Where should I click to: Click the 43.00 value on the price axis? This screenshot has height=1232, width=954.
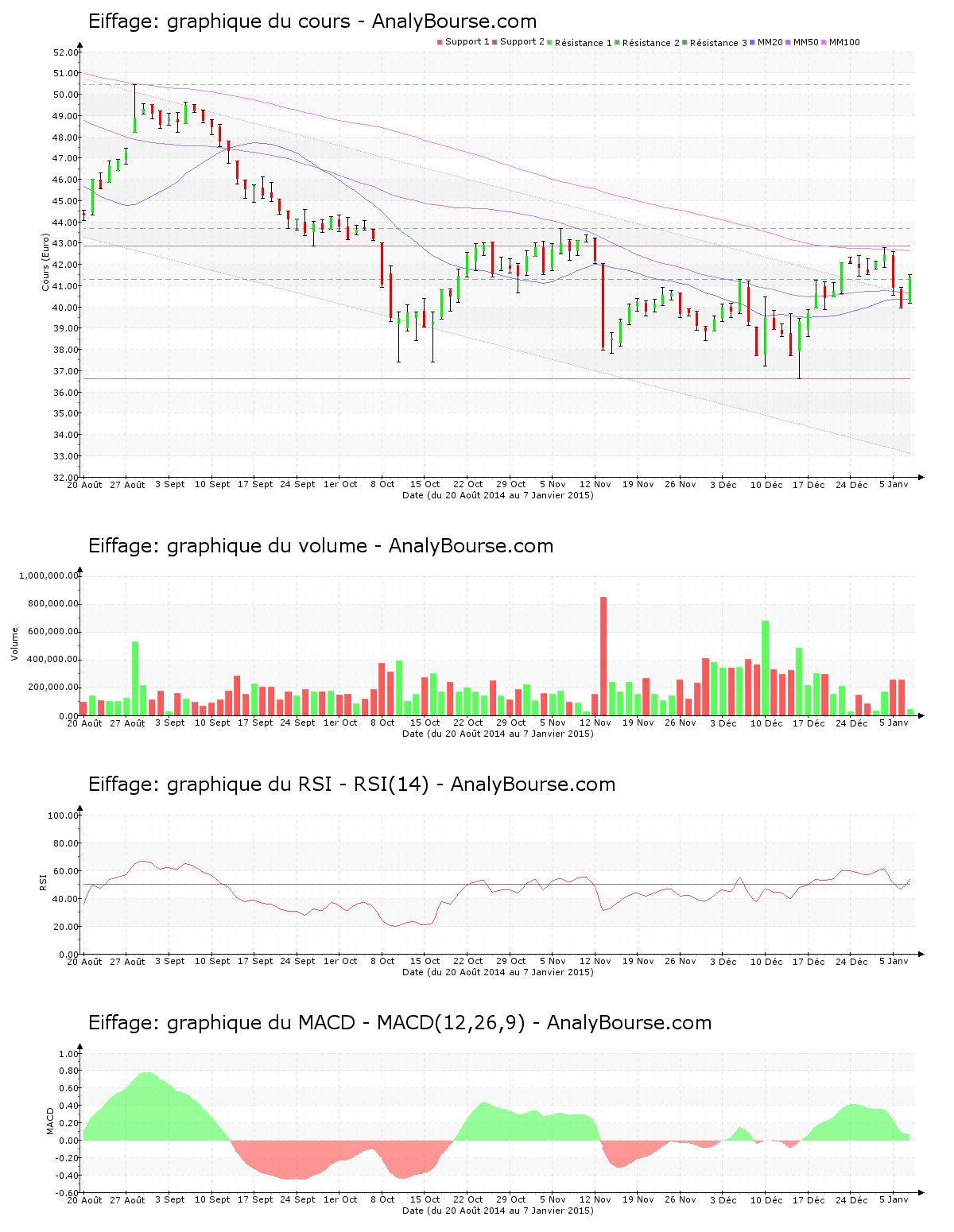[66, 243]
